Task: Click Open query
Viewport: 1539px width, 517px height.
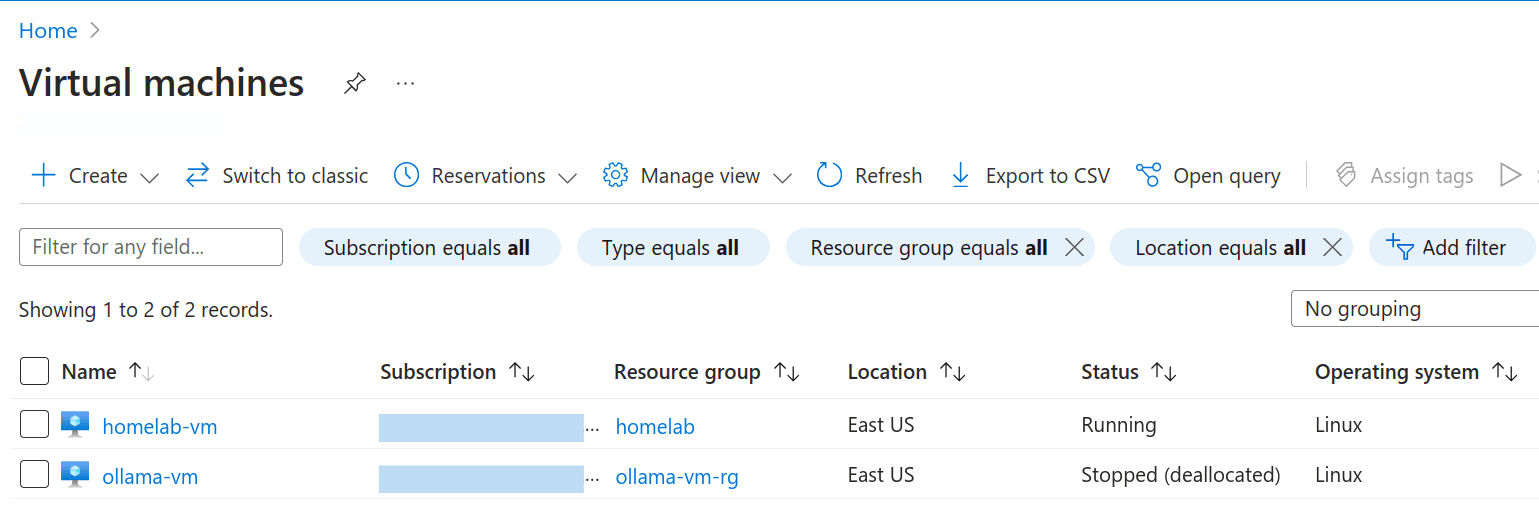Action: [1208, 176]
